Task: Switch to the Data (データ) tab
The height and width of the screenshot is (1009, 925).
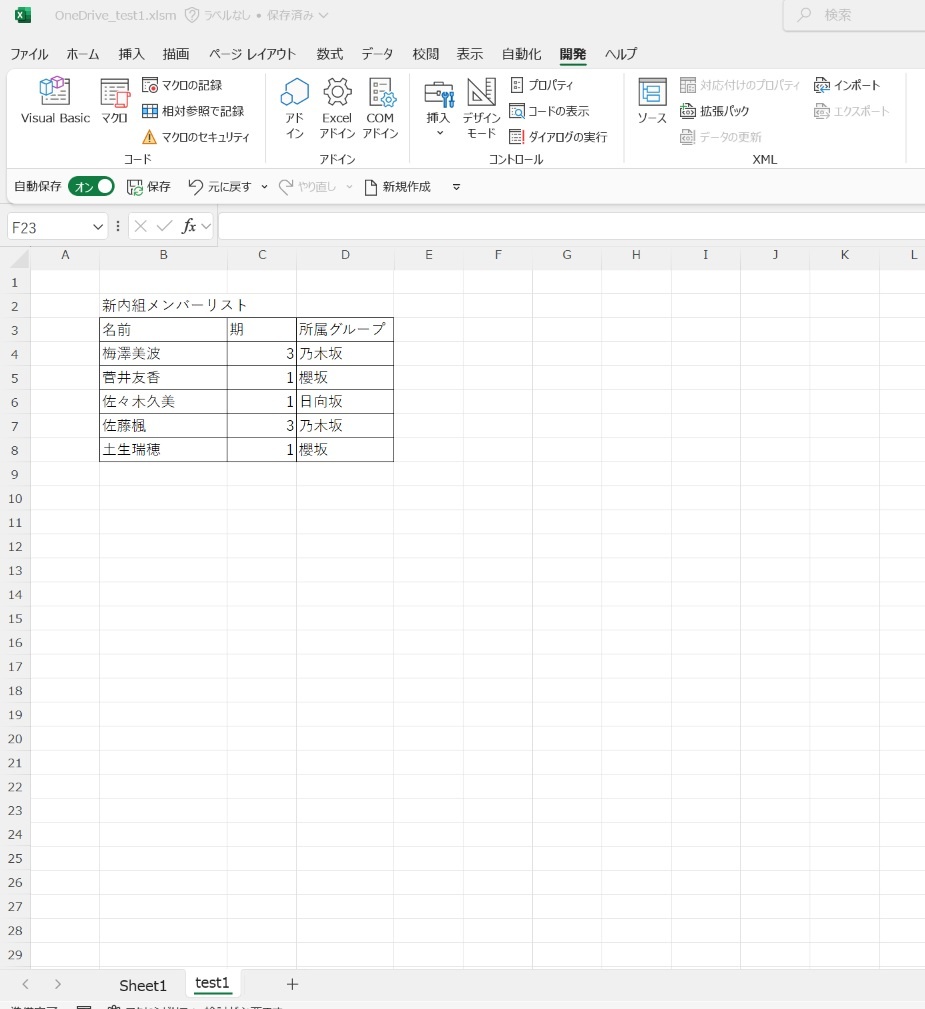Action: (377, 54)
